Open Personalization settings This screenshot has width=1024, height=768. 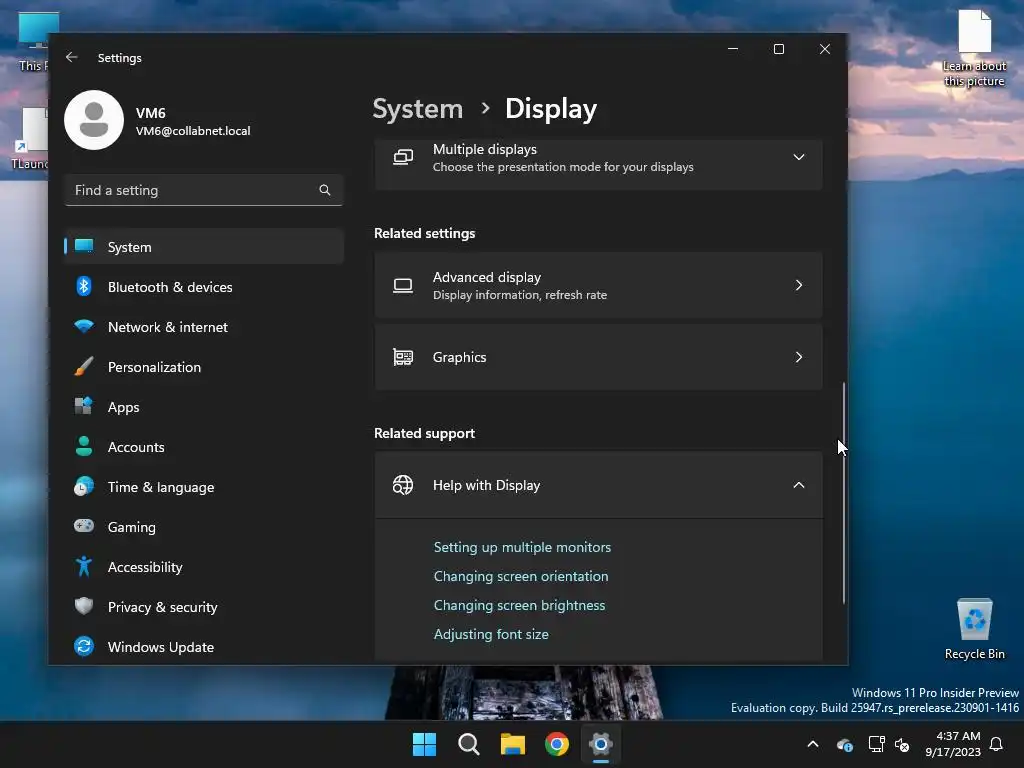click(x=204, y=366)
